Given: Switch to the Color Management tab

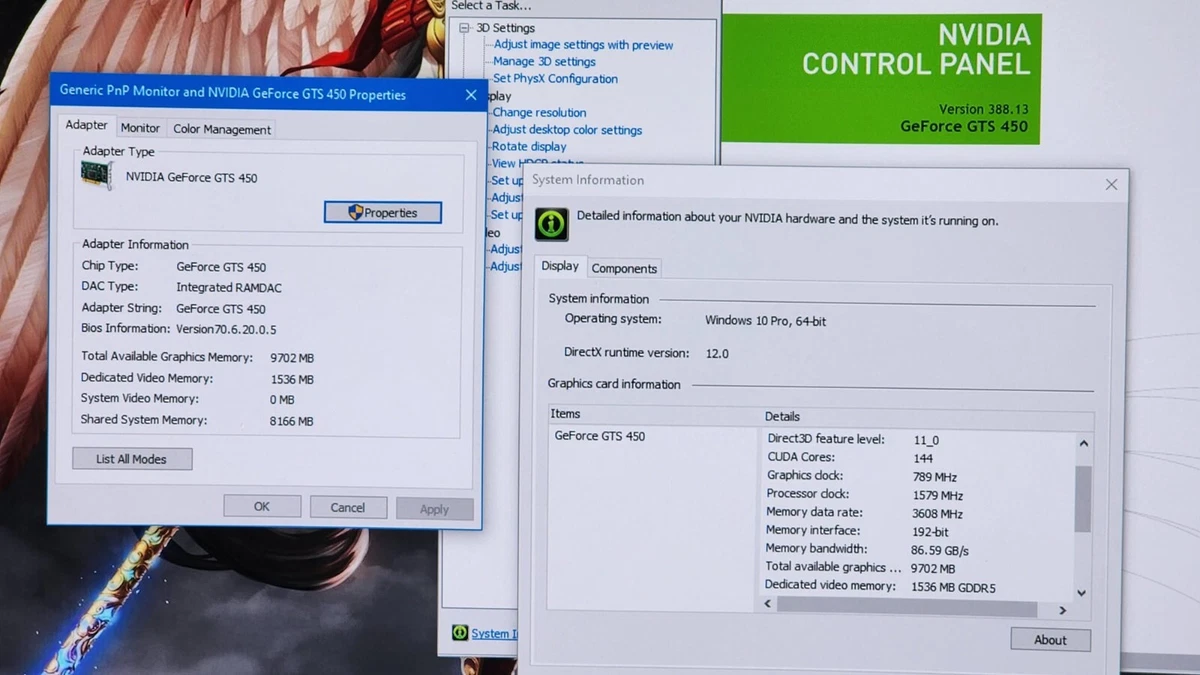Looking at the screenshot, I should click(221, 129).
